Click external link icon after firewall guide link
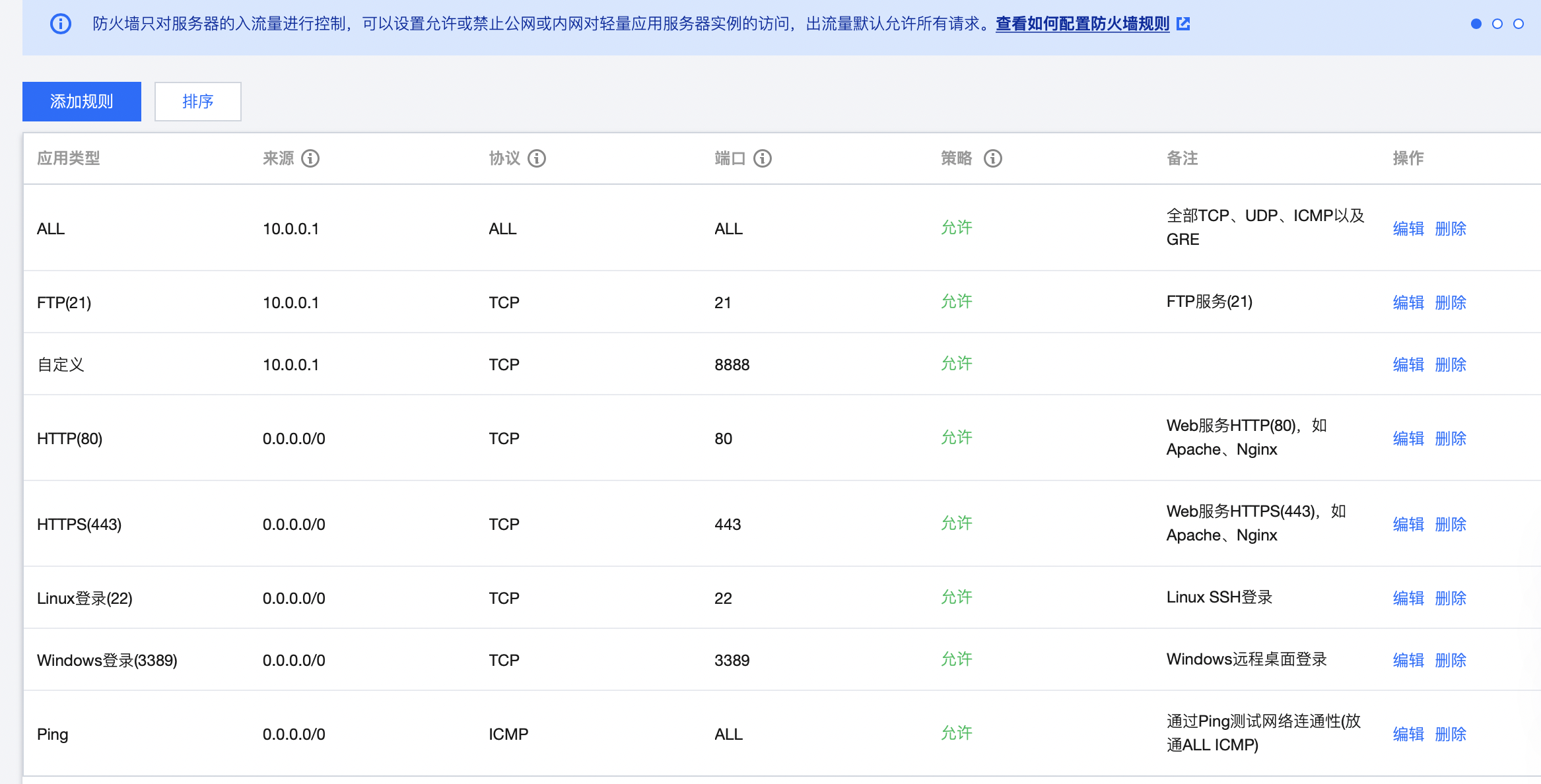The height and width of the screenshot is (784, 1541). click(1184, 24)
